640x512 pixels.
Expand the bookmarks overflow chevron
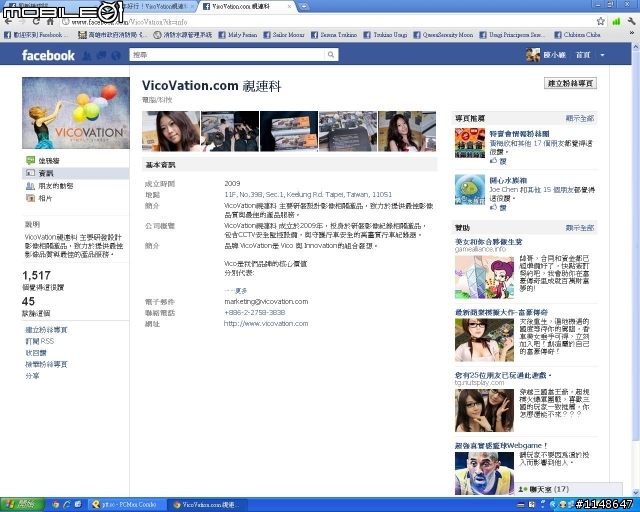click(x=632, y=35)
